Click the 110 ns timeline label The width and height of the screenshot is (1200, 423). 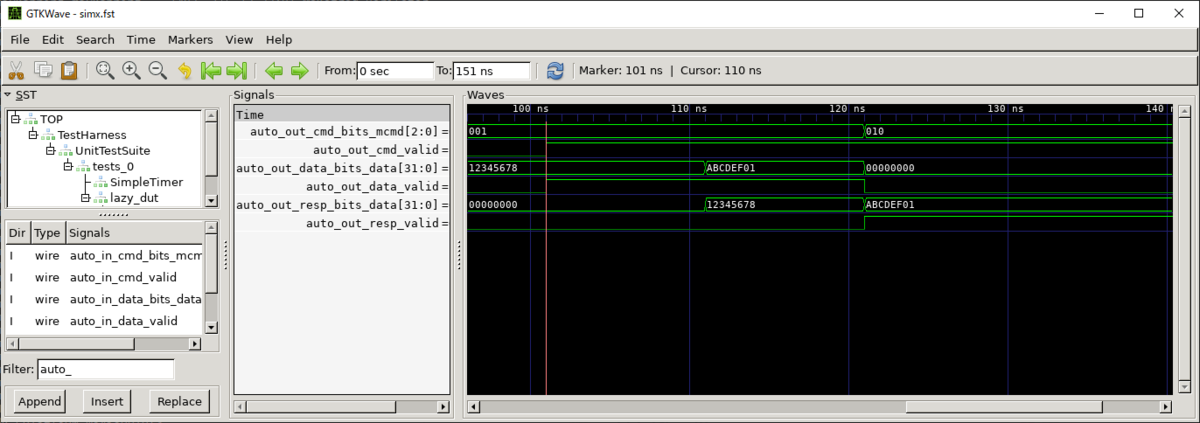[689, 107]
